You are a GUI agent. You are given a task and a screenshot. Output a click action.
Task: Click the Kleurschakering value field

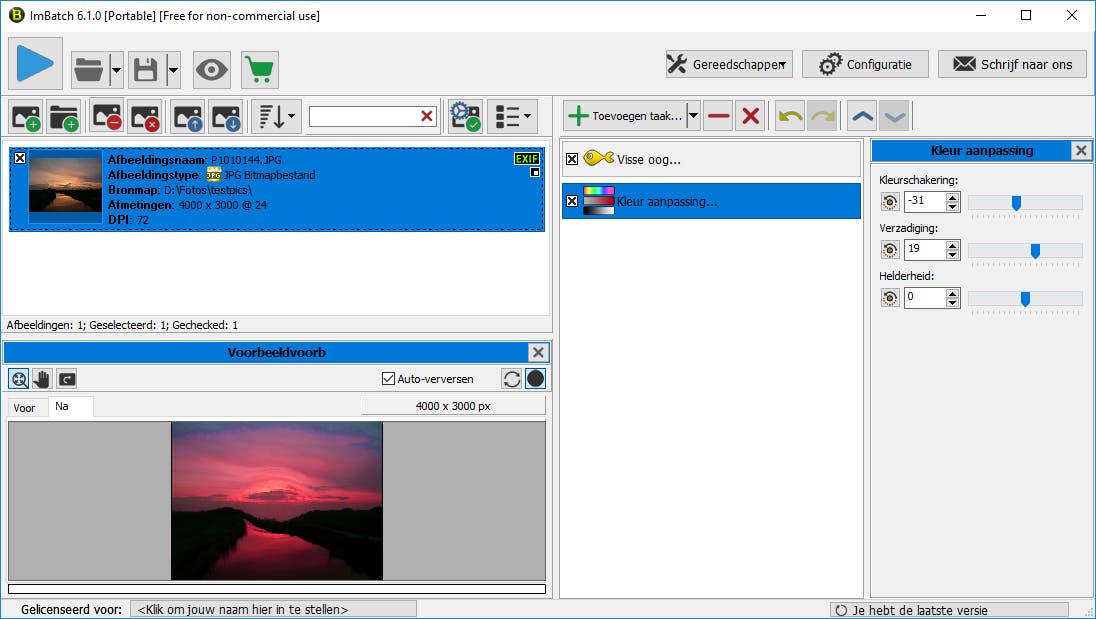924,202
